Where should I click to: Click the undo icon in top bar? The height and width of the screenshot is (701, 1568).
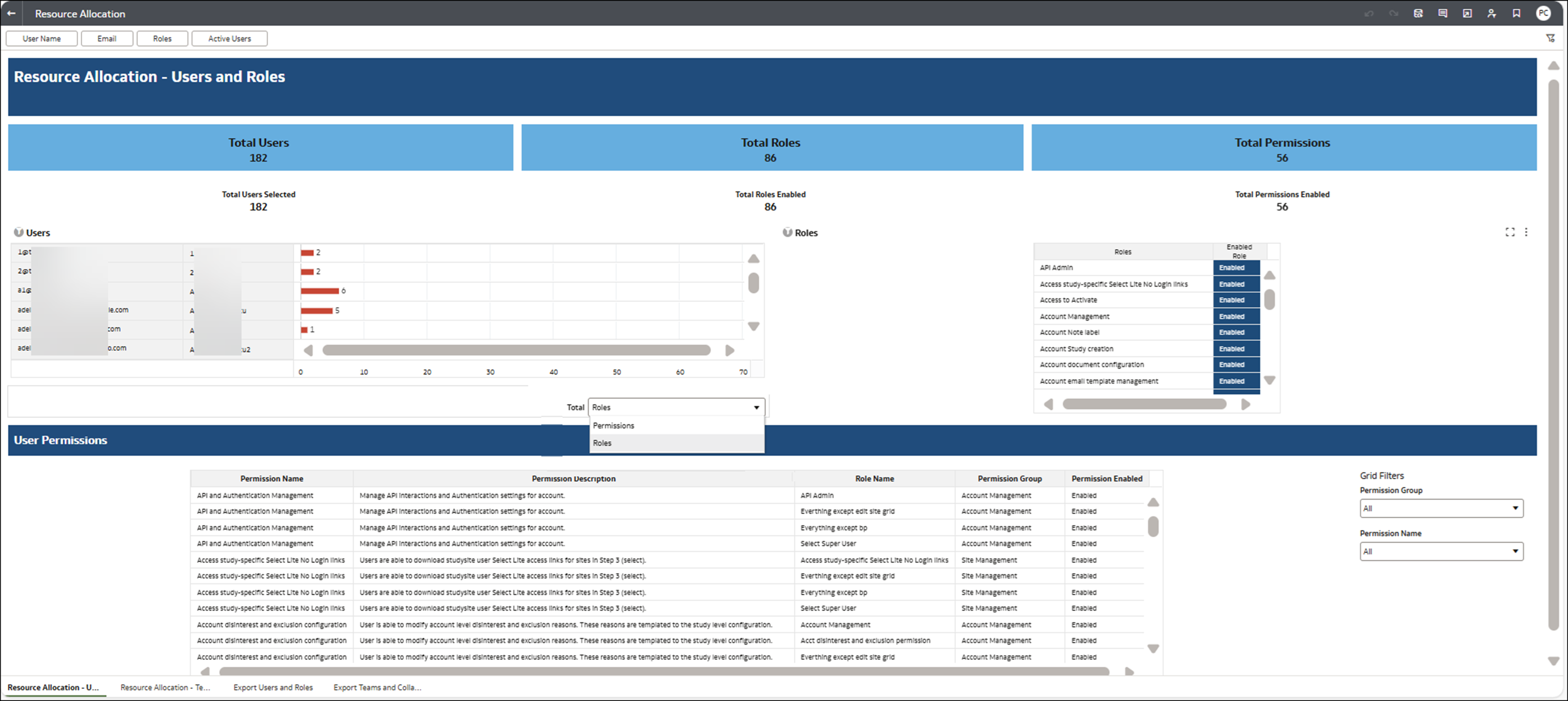click(x=1368, y=14)
